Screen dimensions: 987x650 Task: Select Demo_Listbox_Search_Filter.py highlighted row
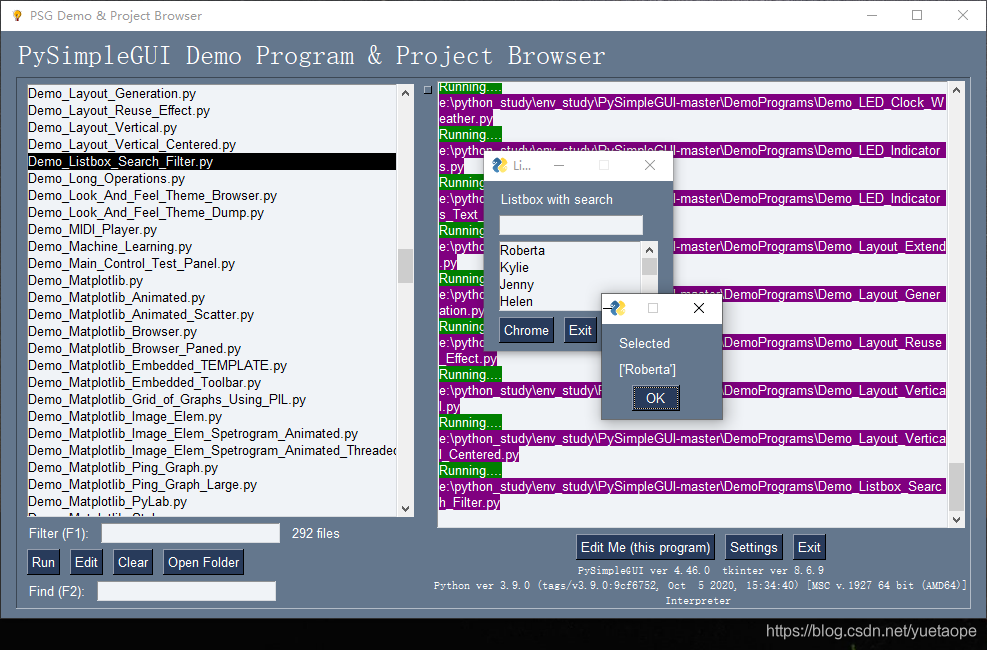(212, 162)
